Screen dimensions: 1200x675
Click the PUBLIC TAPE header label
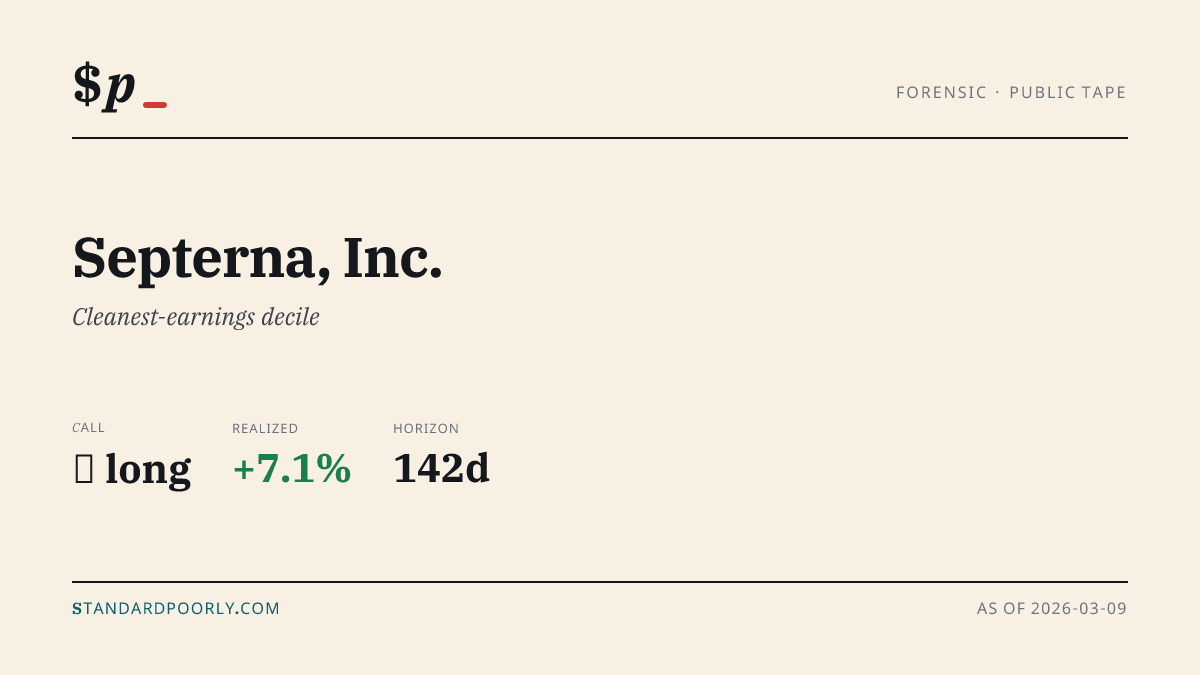tap(1068, 93)
